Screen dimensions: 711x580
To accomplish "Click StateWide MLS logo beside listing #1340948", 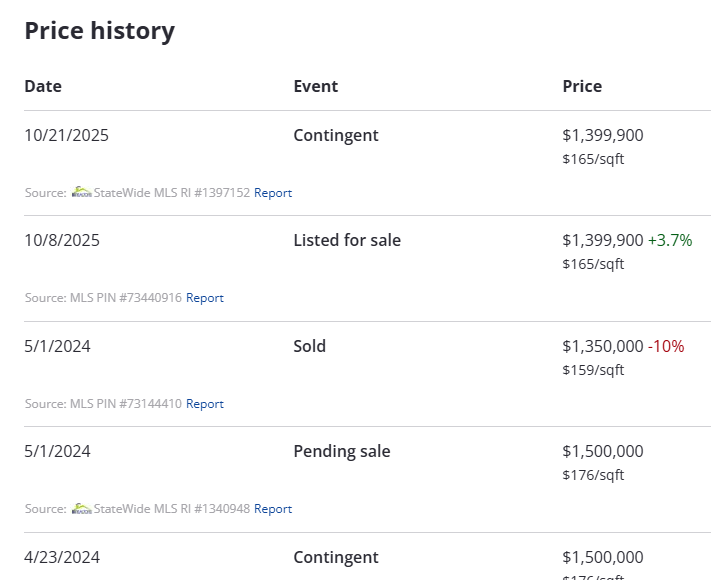I will pos(81,508).
